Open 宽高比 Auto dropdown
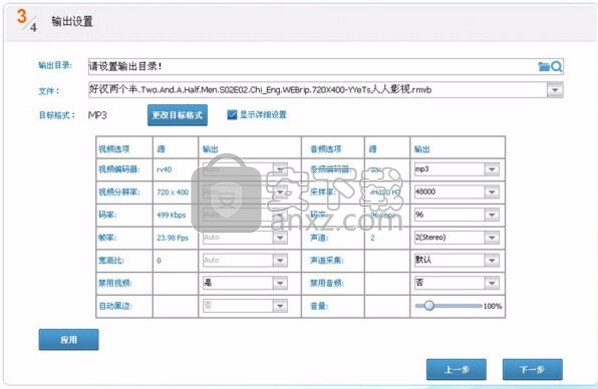This screenshot has width=598, height=389. (280, 260)
